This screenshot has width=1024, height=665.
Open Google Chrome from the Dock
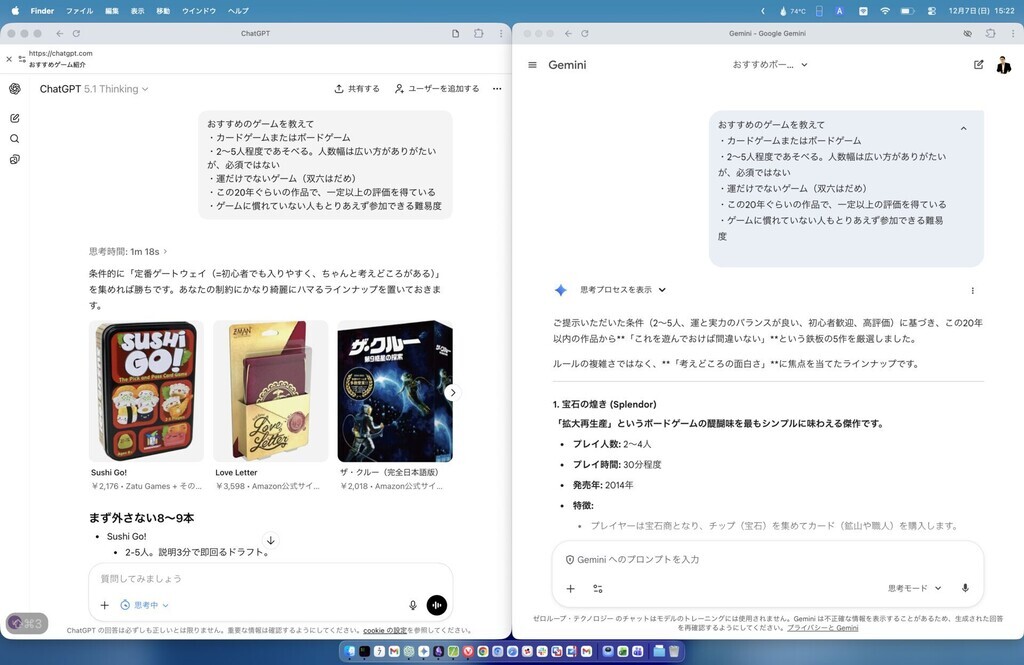click(x=483, y=651)
